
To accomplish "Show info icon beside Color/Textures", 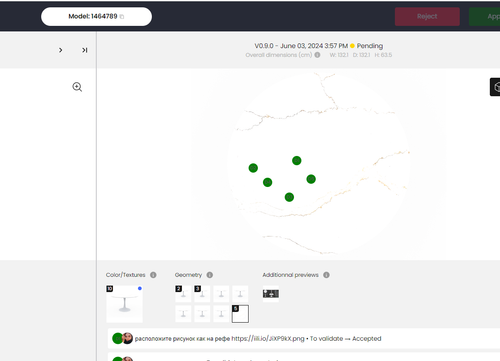I will point(153,275).
